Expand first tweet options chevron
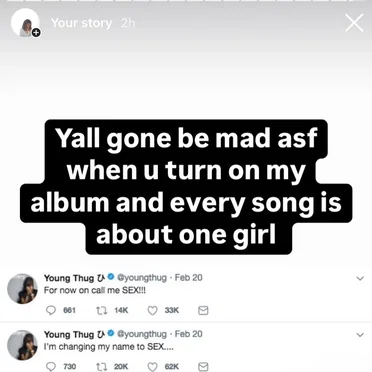Screen dimensions: 372x372 tap(360, 278)
